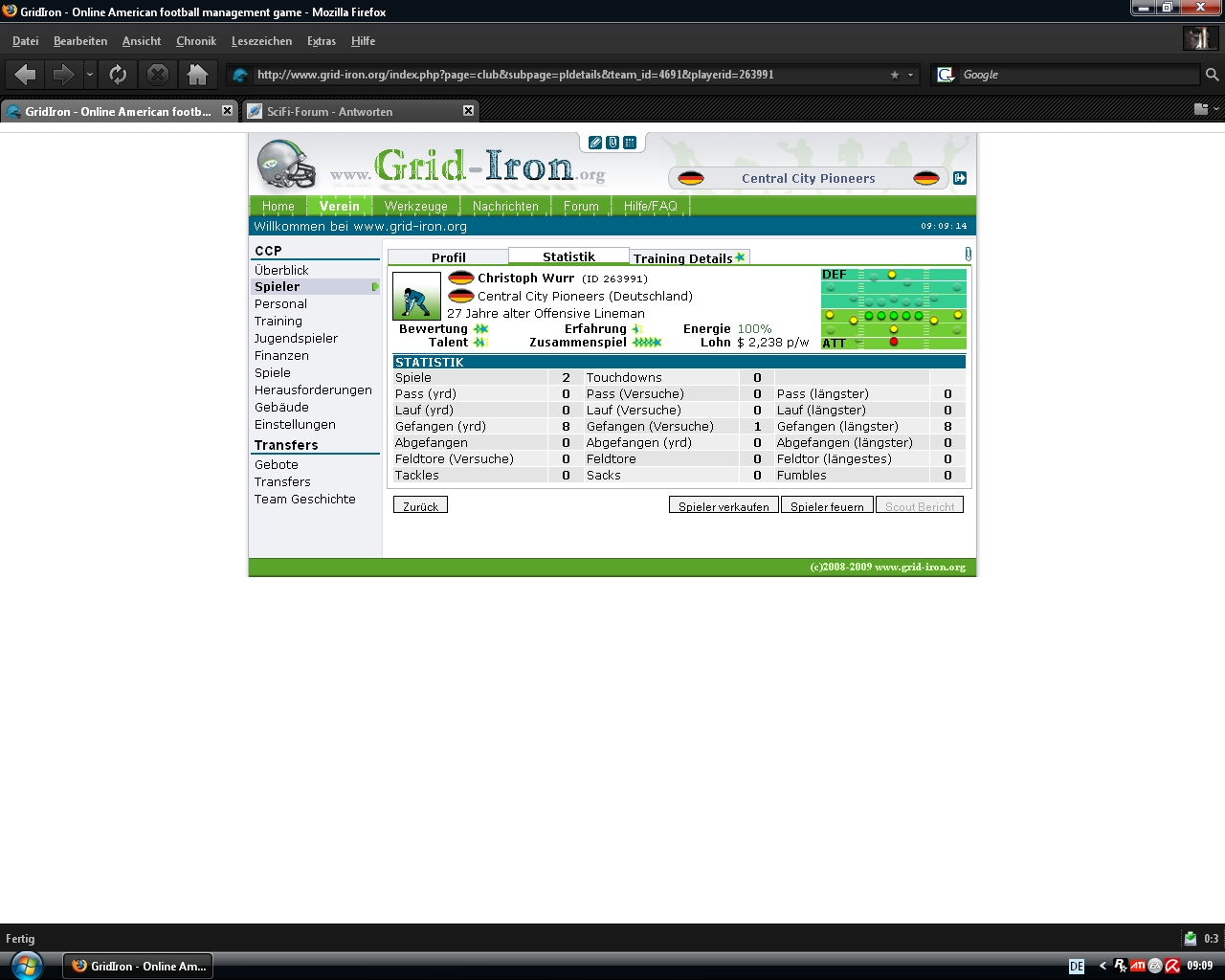Reload the page with the browser refresh button
Viewport: 1225px width, 980px height.
click(118, 75)
